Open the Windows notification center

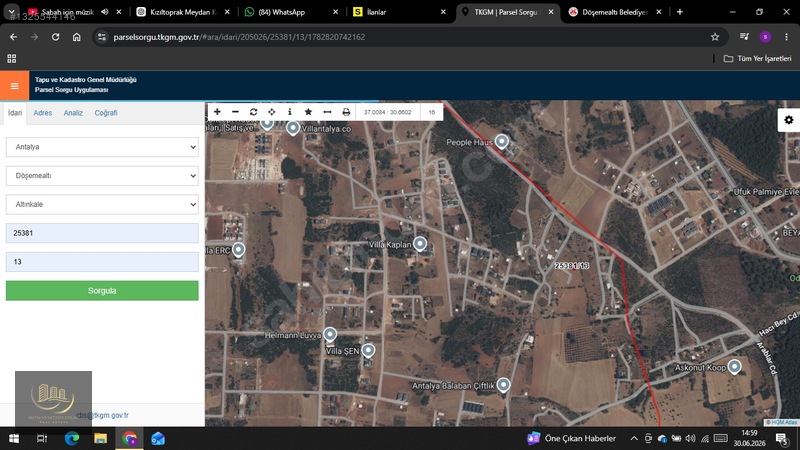click(782, 438)
